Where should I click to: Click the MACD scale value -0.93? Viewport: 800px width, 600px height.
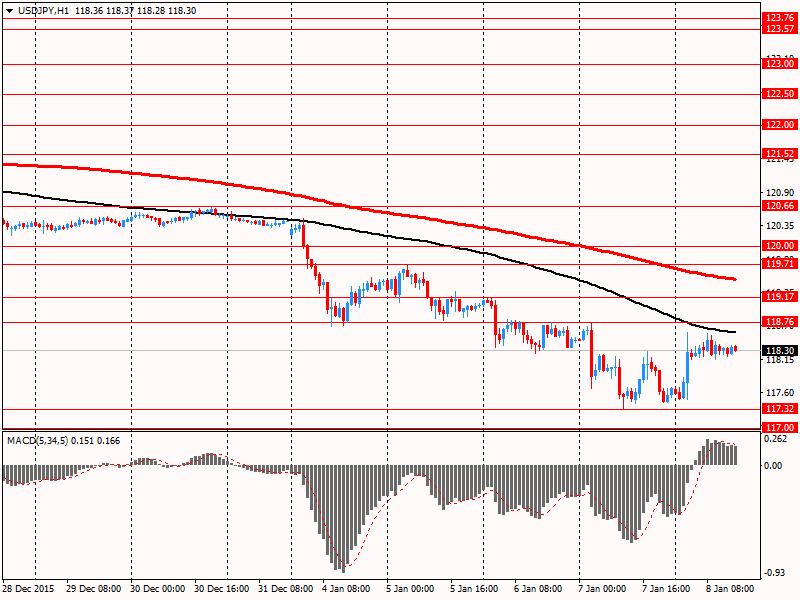point(774,573)
